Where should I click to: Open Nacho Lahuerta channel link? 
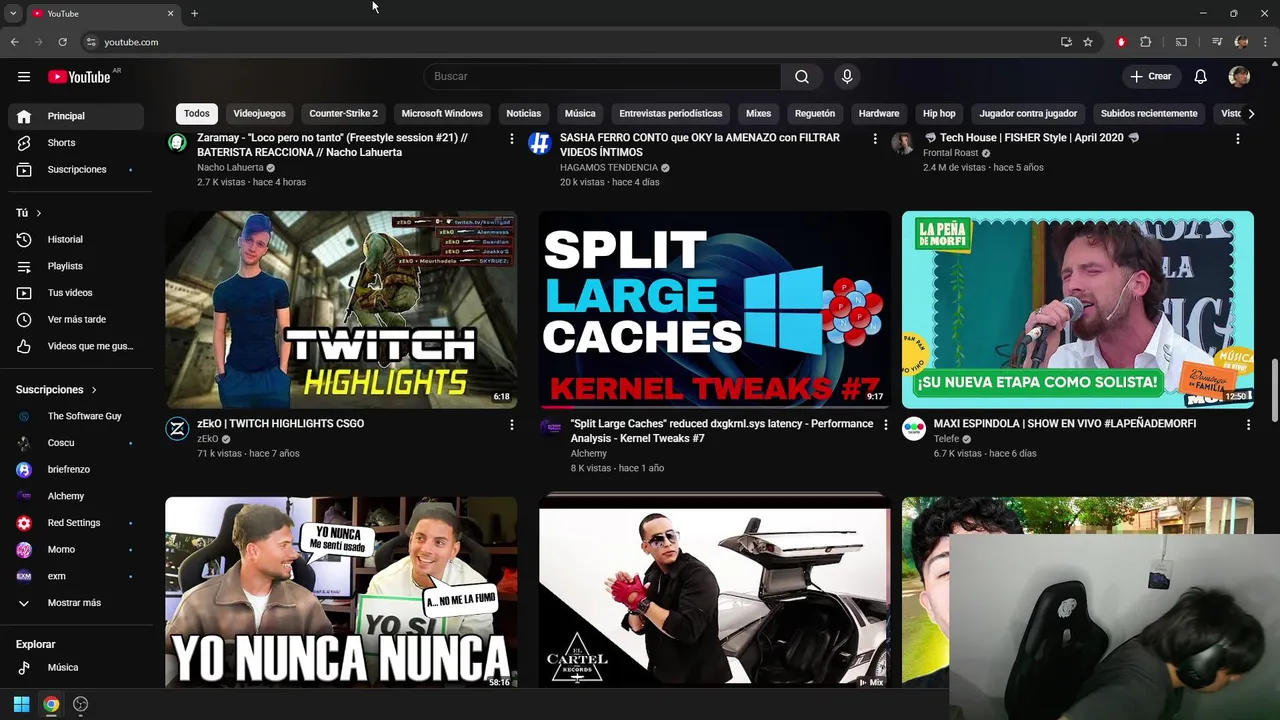point(230,168)
